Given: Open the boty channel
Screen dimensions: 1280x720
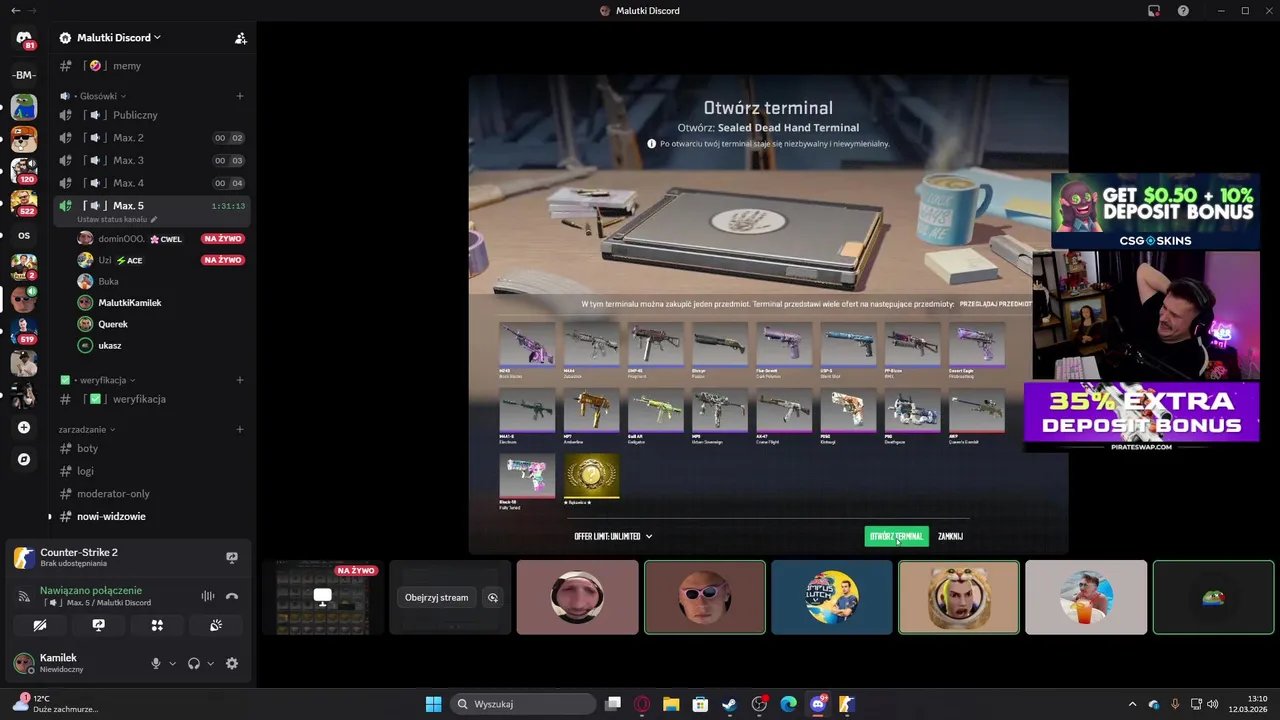Looking at the screenshot, I should tap(150, 448).
